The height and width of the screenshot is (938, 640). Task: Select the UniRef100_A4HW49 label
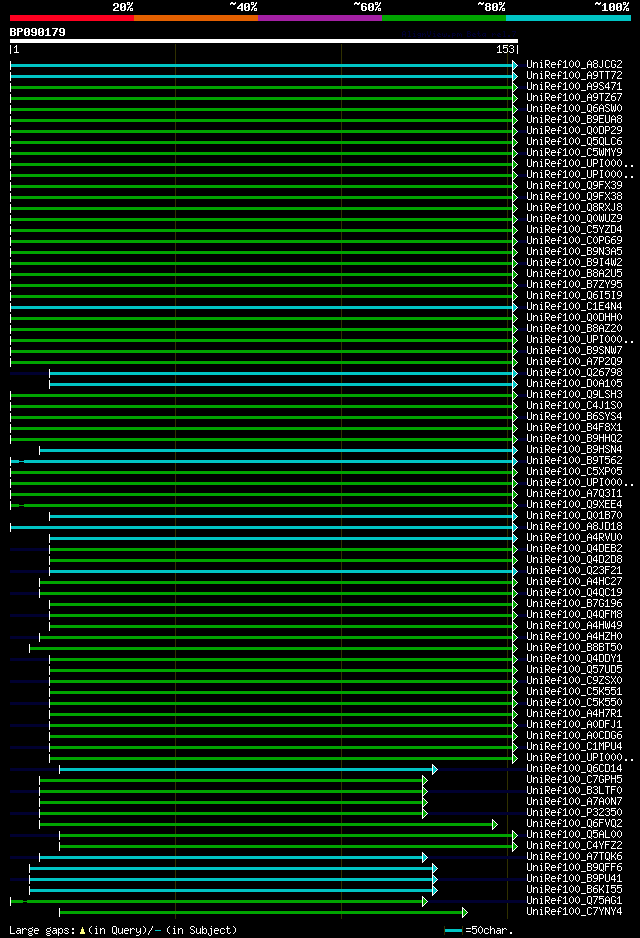(574, 626)
